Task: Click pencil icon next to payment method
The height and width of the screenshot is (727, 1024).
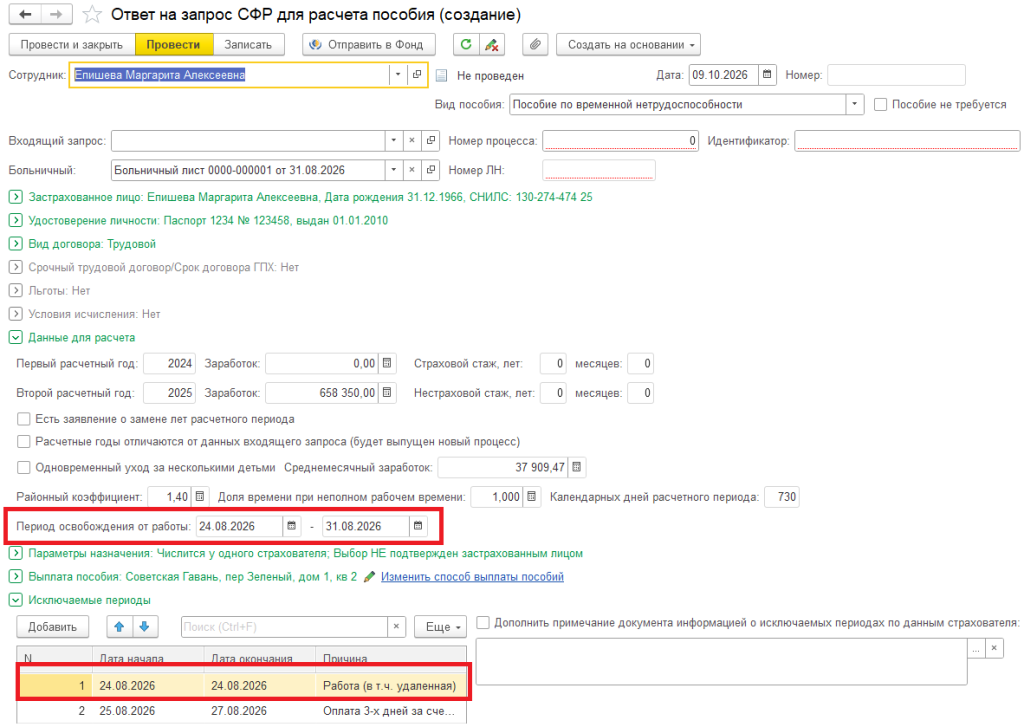Action: tap(369, 577)
